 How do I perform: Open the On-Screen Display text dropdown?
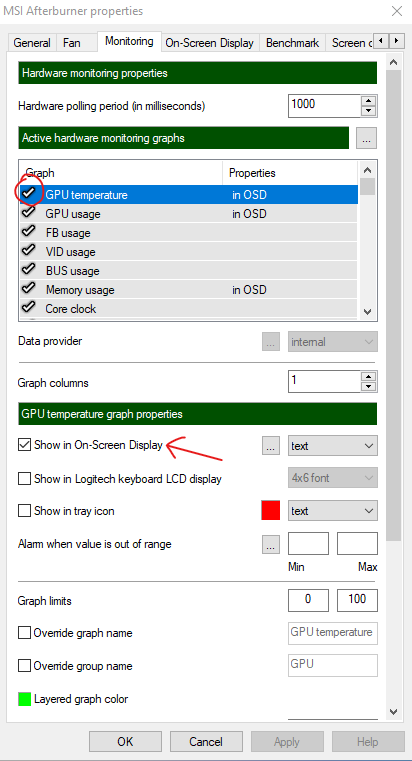pos(332,446)
